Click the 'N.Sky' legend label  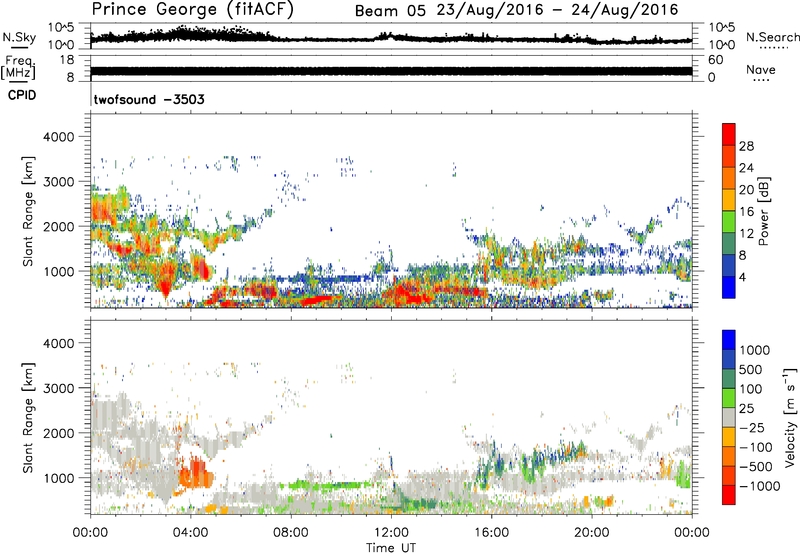click(19, 37)
